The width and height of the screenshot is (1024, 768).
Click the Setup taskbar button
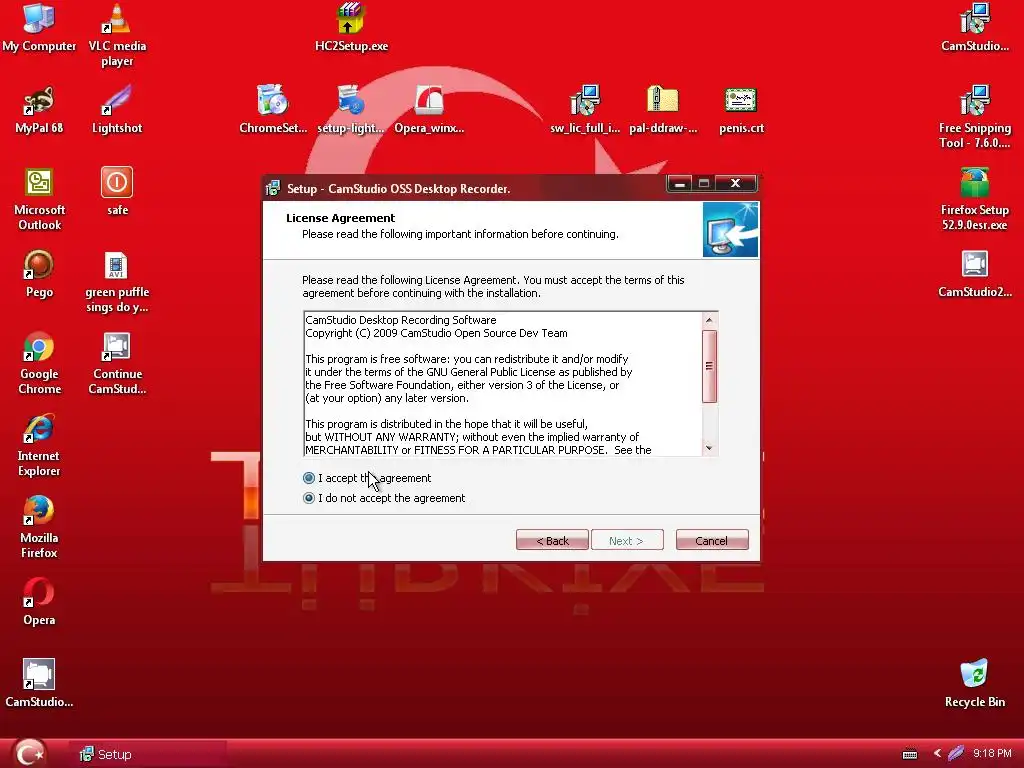[x=148, y=754]
